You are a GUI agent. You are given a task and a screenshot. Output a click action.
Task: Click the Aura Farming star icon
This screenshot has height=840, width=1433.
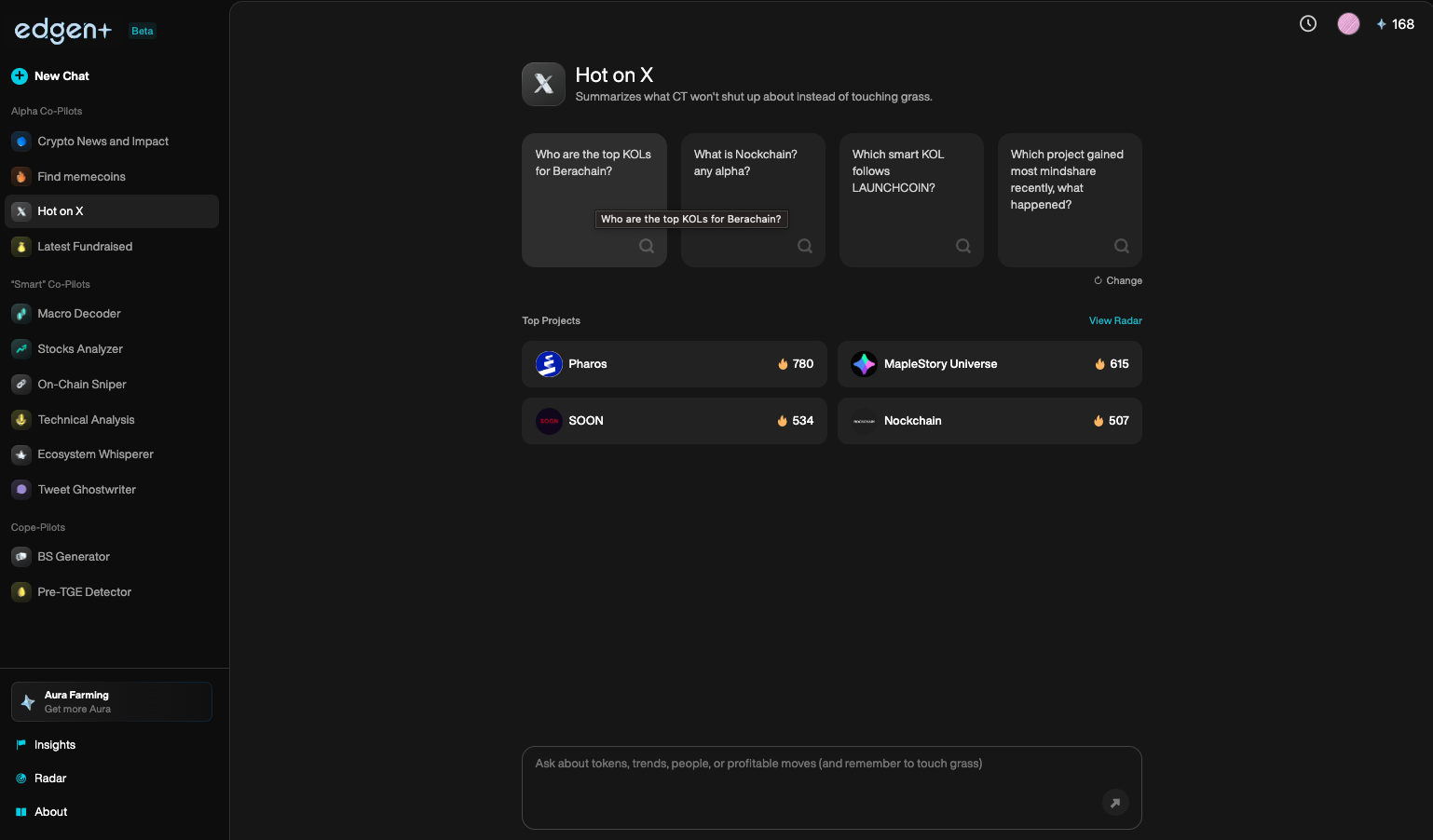pyautogui.click(x=29, y=702)
